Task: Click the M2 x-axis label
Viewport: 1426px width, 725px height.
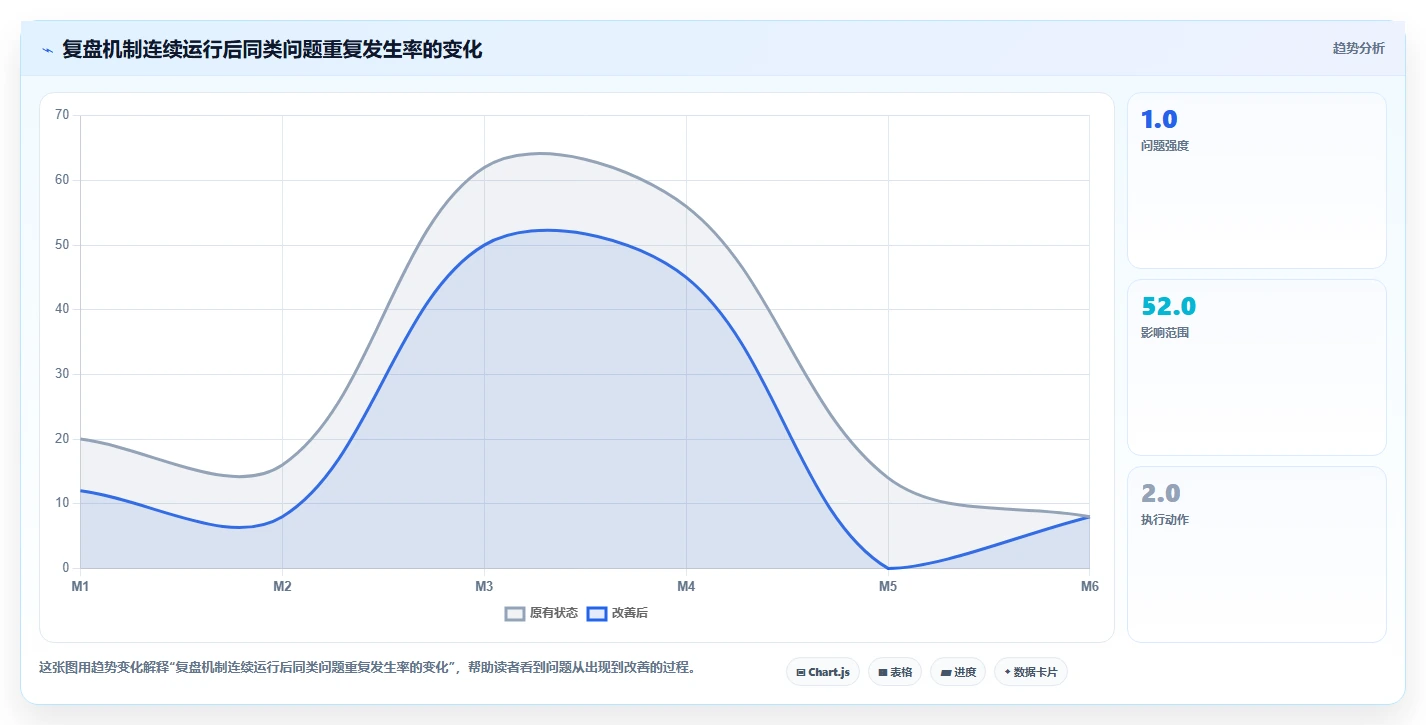Action: (282, 587)
